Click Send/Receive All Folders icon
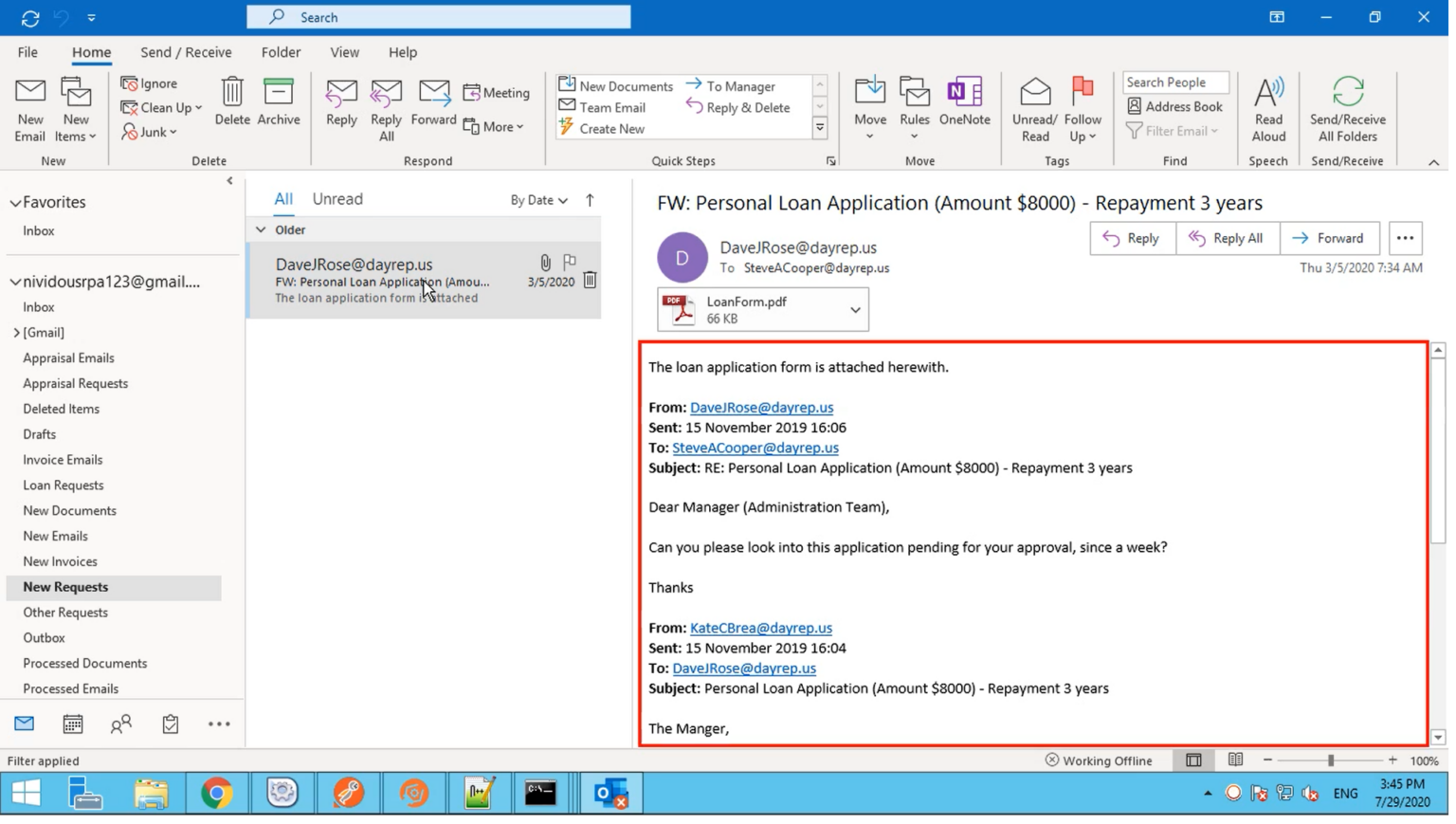Image resolution: width=1456 pixels, height=824 pixels. click(1347, 108)
